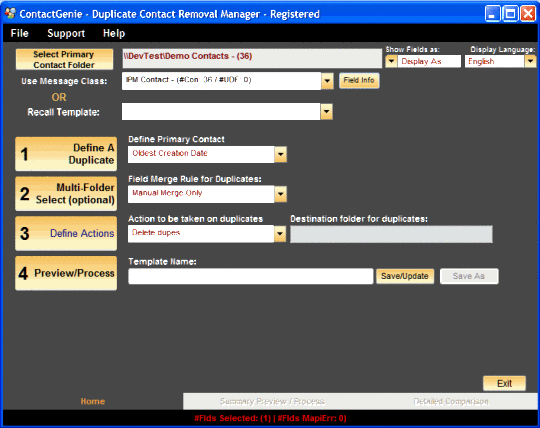The image size is (540, 428).
Task: Click the Field Info button
Action: pos(359,81)
